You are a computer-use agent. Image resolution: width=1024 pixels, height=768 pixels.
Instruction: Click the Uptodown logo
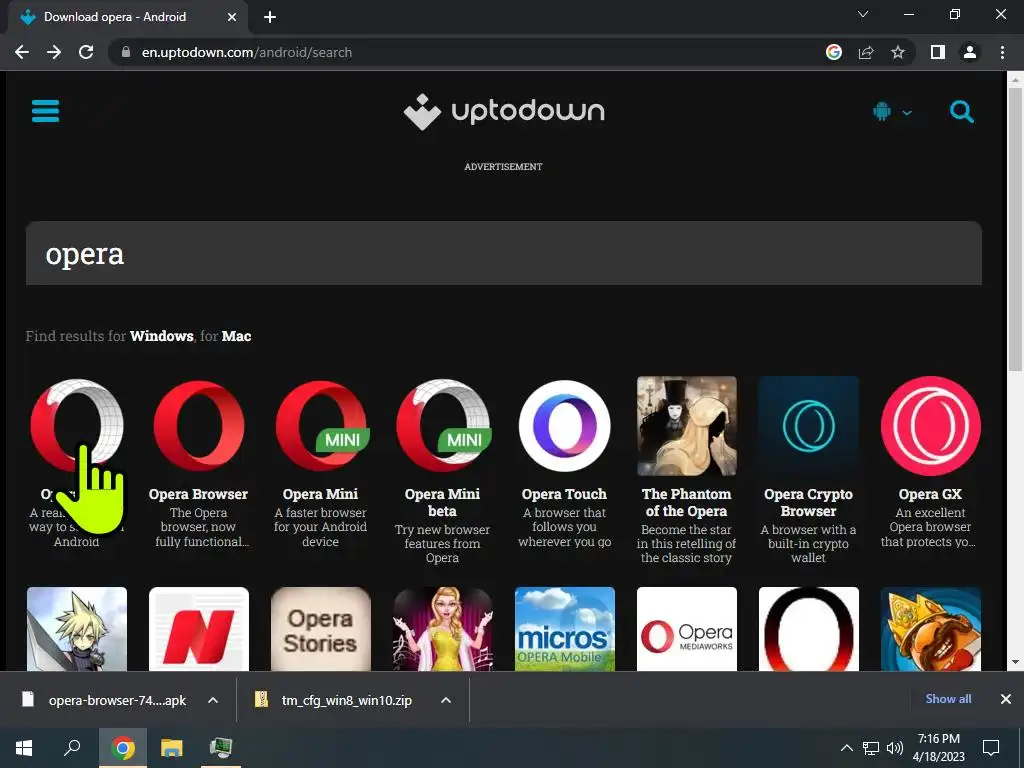(x=504, y=112)
